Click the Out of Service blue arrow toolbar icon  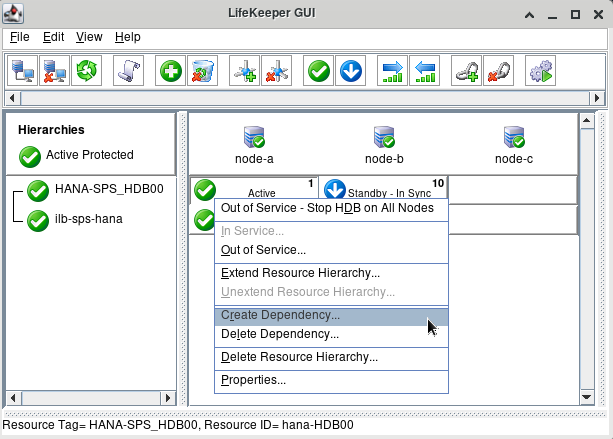tap(351, 71)
